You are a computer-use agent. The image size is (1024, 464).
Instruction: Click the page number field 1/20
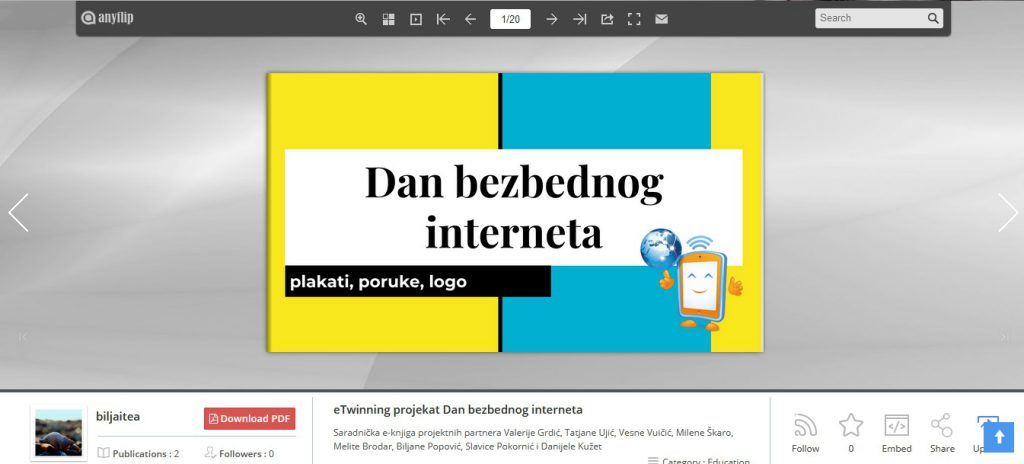pyautogui.click(x=510, y=19)
